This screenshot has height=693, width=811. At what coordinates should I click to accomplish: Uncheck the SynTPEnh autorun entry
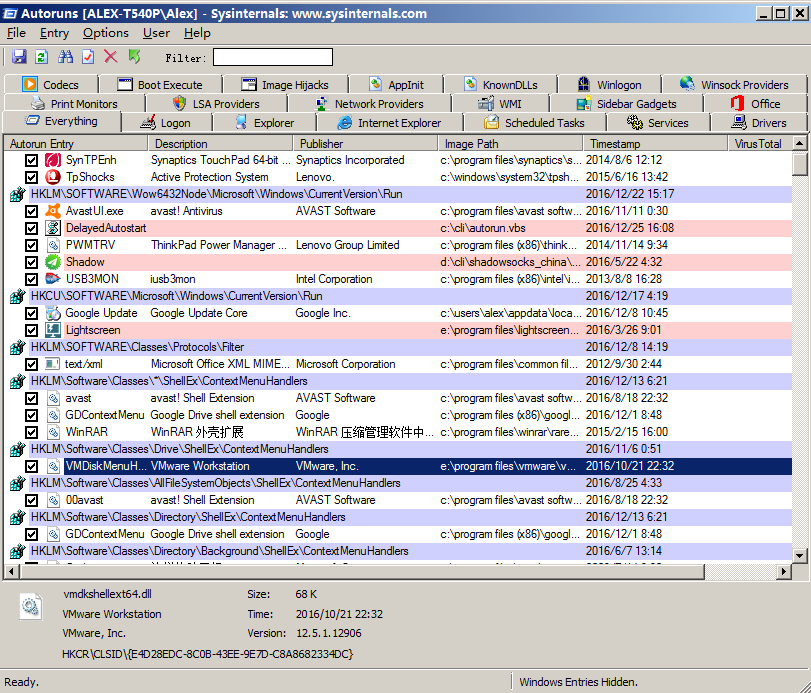point(32,160)
